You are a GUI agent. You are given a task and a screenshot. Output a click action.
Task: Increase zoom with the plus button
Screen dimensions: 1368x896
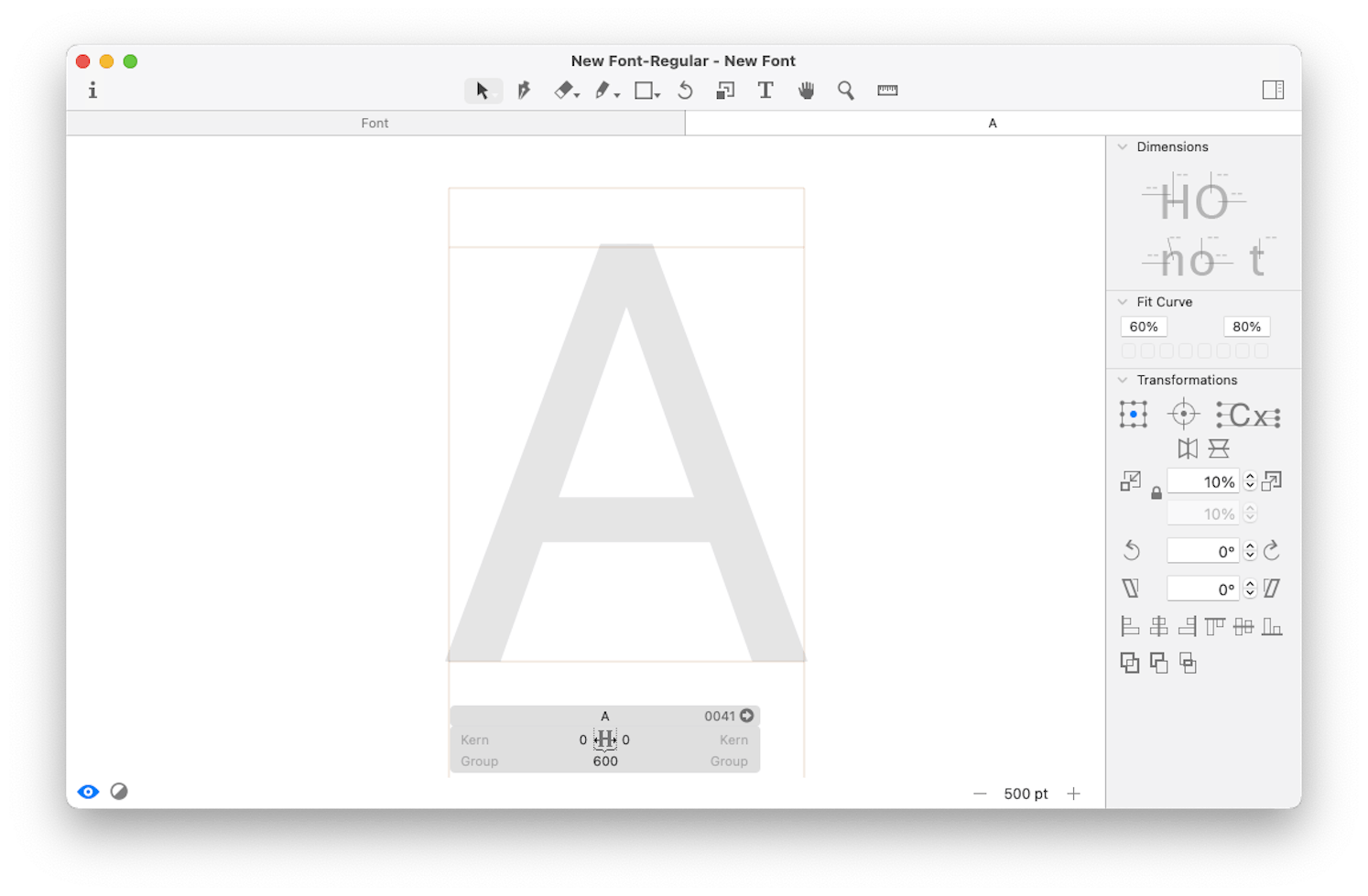coord(1073,793)
